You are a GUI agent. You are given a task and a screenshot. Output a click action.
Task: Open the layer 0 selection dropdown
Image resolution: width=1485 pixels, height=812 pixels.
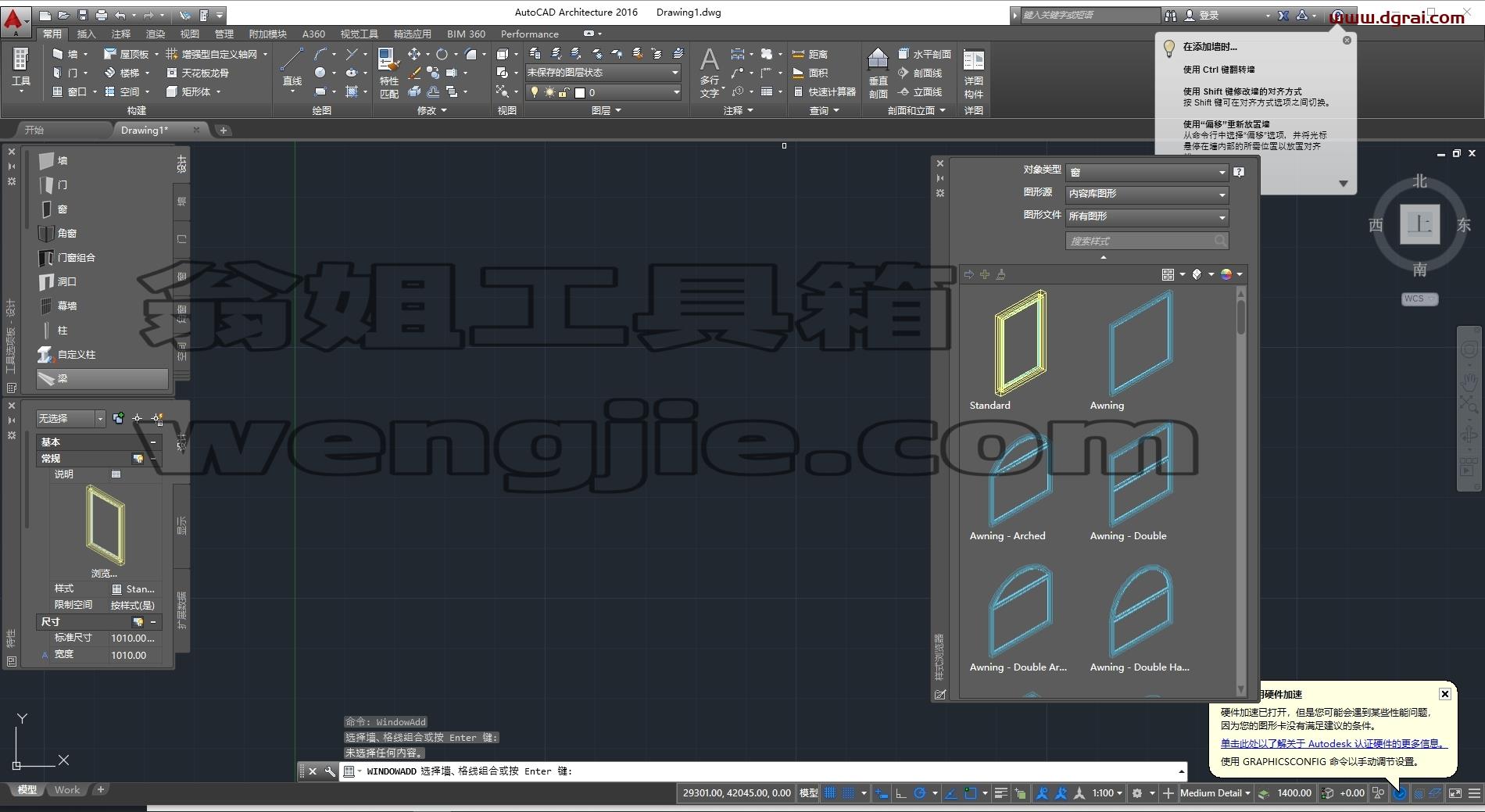click(x=603, y=92)
